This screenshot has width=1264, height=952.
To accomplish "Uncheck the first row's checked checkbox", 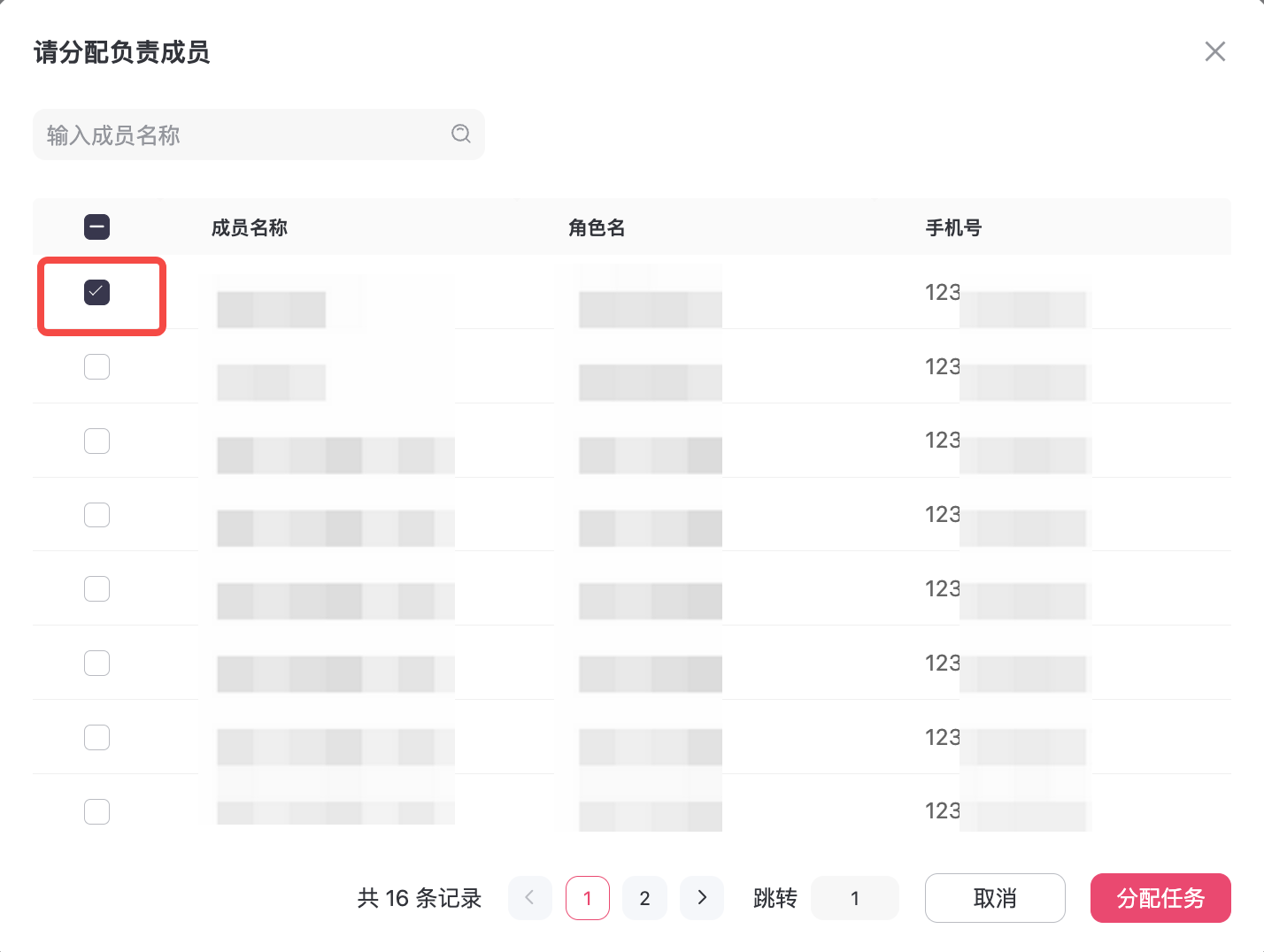I will pos(96,292).
